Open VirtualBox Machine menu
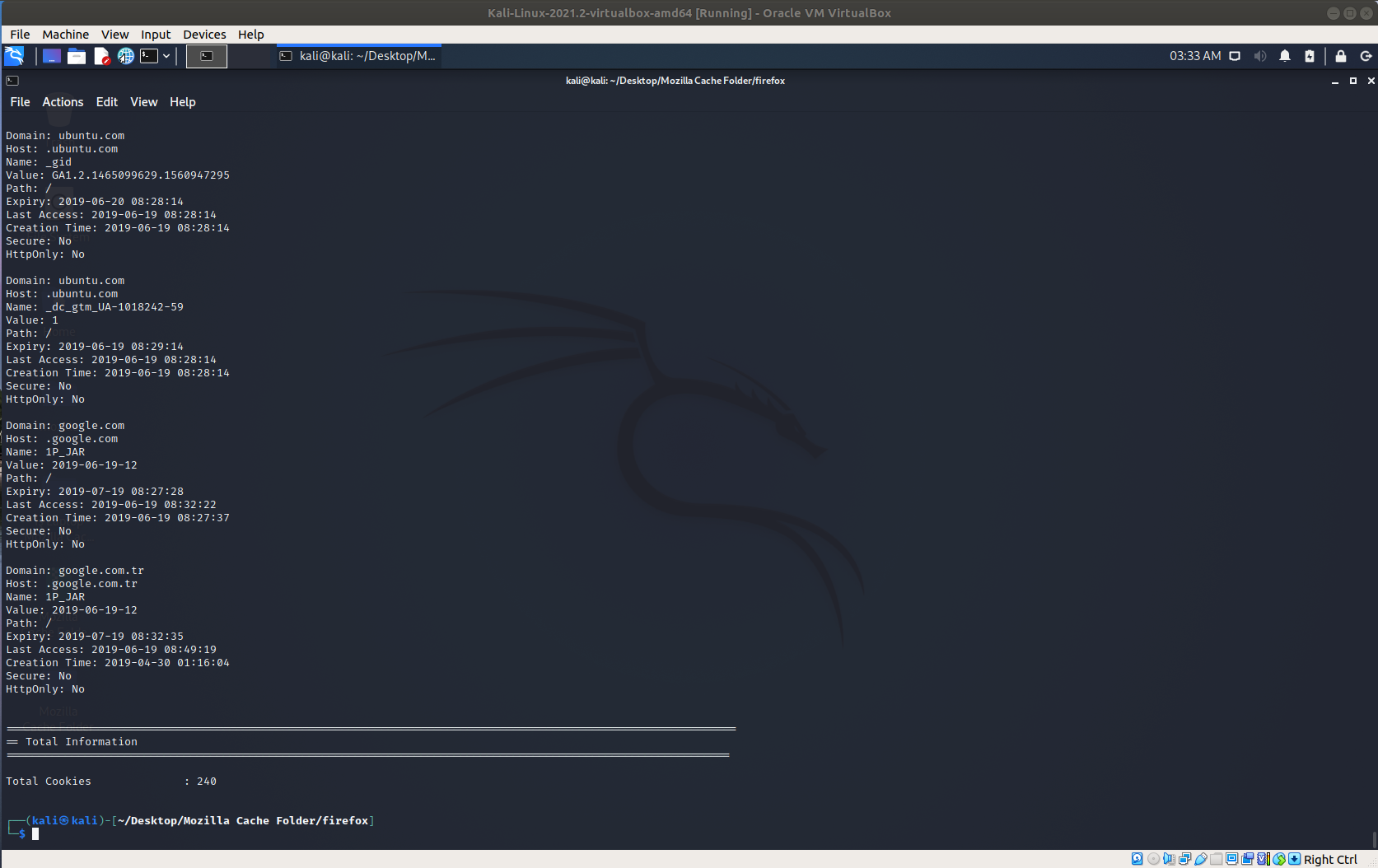 (66, 35)
